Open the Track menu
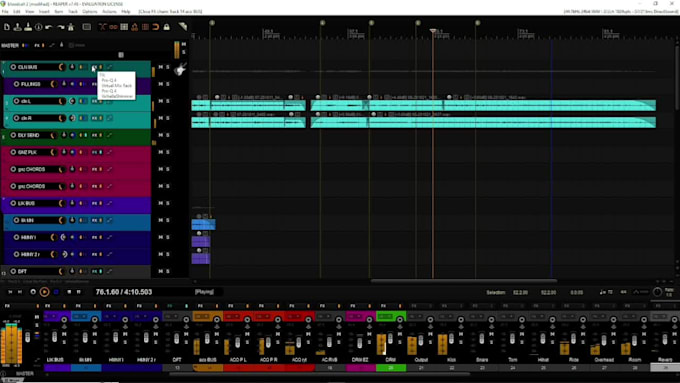This screenshot has height=383, width=680. click(x=73, y=11)
